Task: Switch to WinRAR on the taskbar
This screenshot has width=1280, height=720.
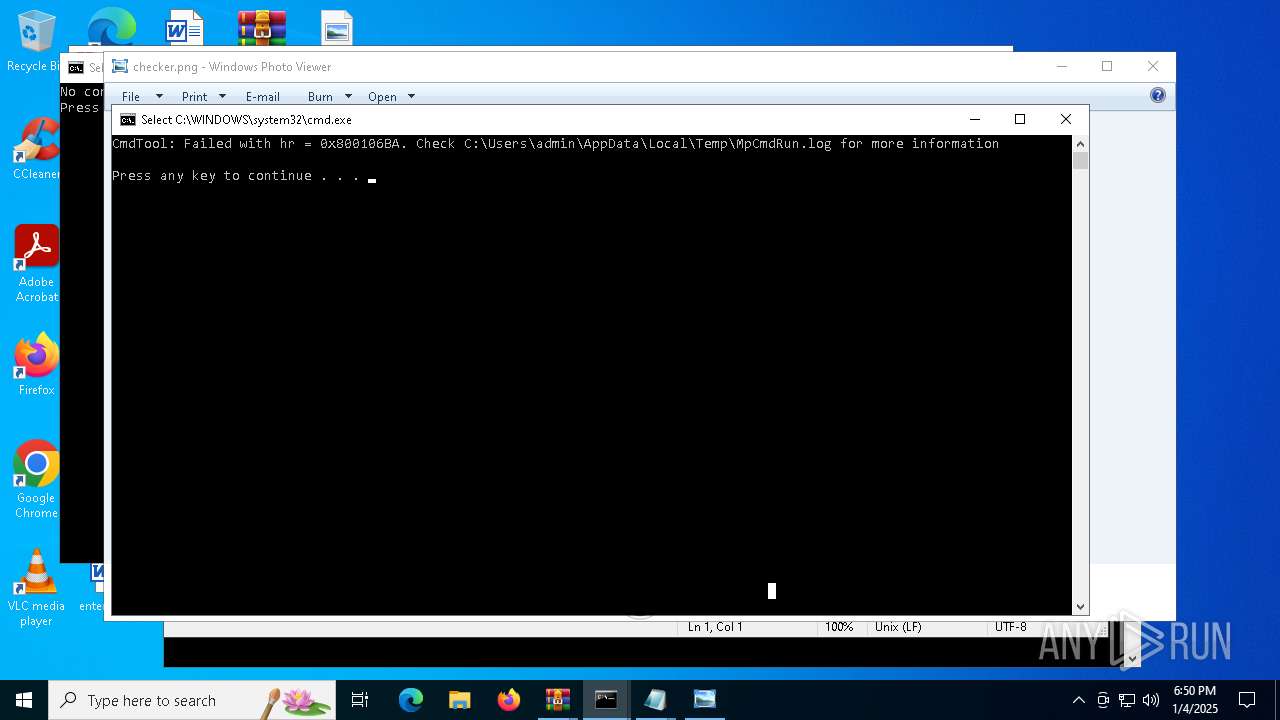Action: click(558, 700)
